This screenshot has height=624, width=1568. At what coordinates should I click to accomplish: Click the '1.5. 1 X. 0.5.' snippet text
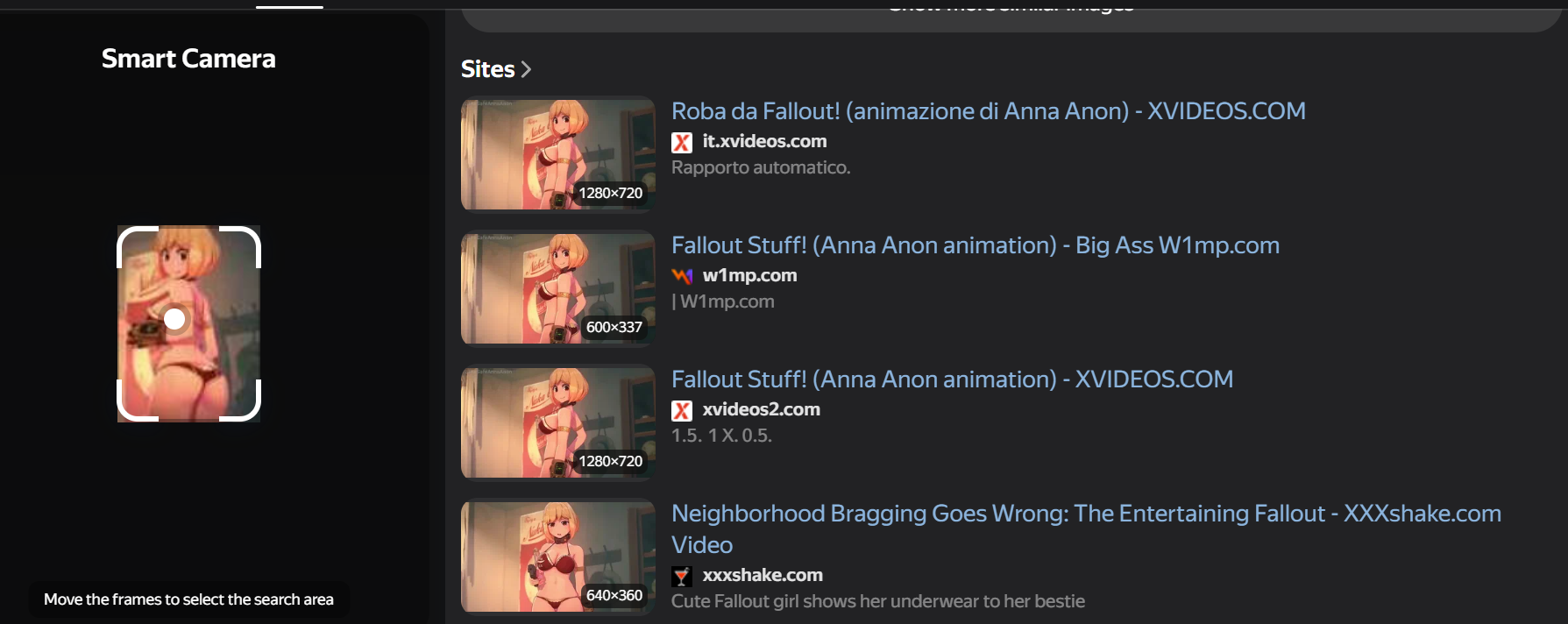coord(721,436)
